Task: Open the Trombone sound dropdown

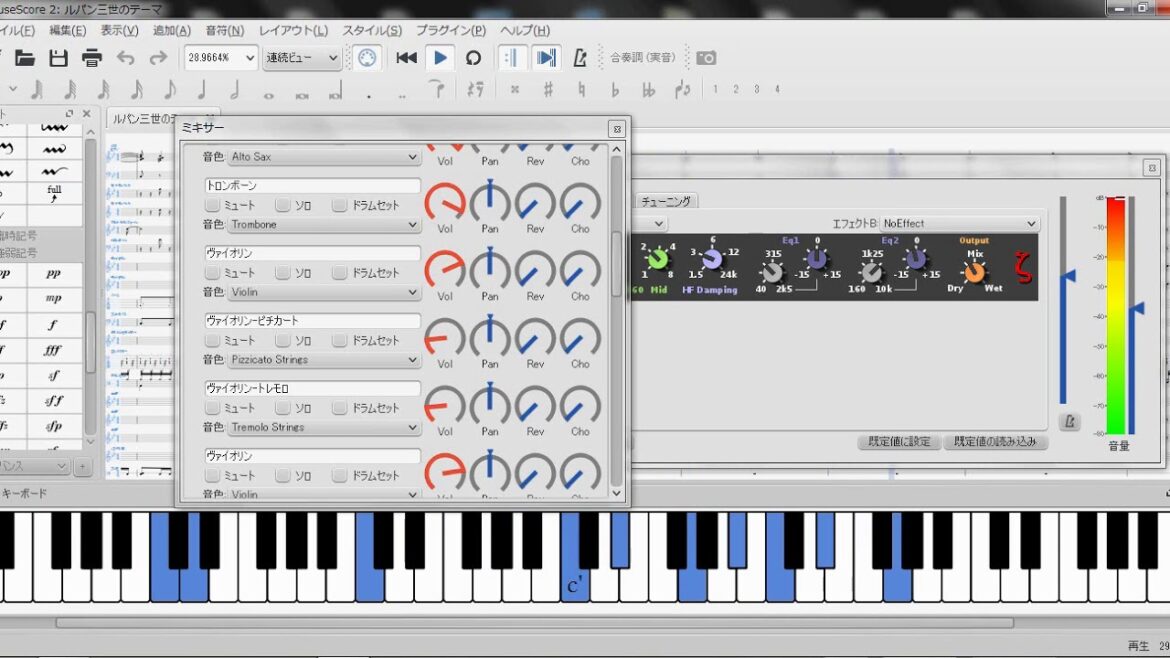Action: (x=324, y=224)
